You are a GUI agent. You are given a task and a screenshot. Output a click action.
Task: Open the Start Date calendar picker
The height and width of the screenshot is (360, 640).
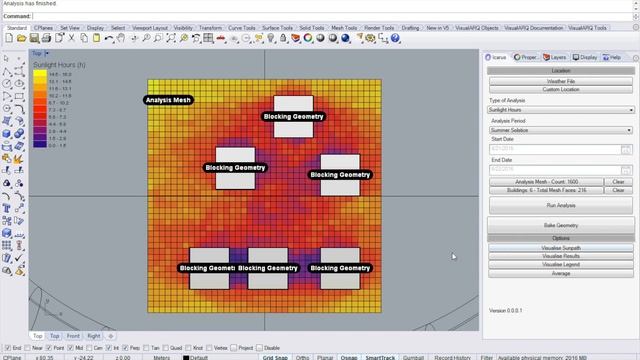point(626,149)
